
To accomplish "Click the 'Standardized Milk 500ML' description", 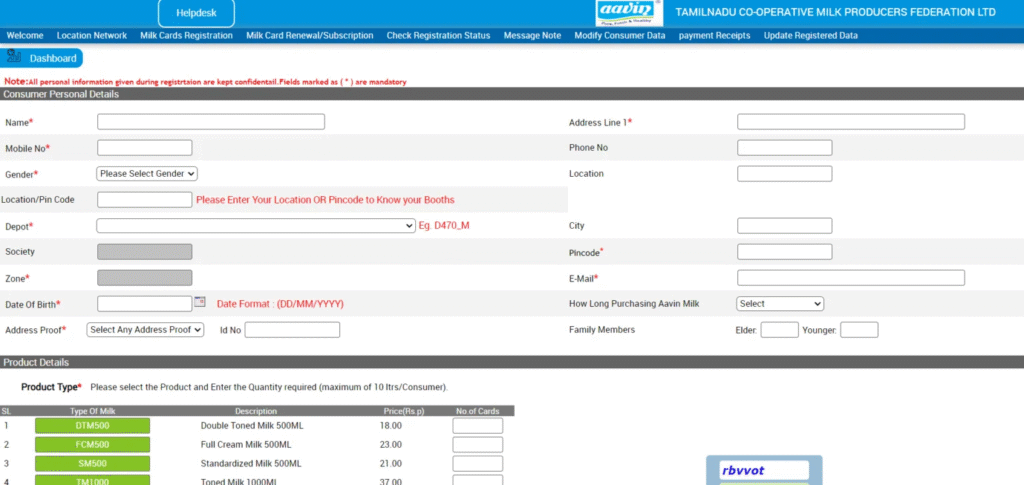I will (251, 463).
